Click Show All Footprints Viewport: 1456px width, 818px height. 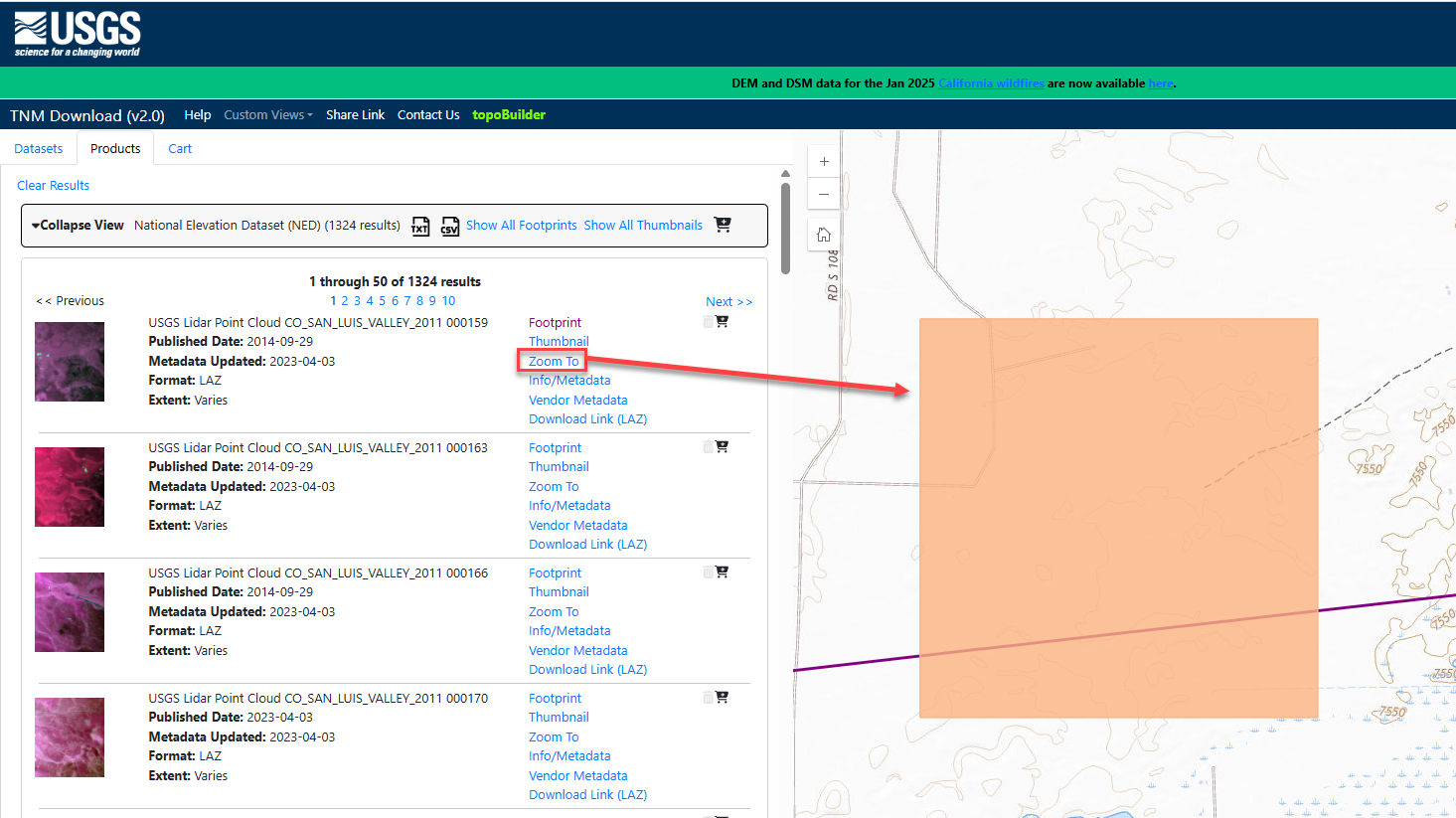(x=521, y=226)
